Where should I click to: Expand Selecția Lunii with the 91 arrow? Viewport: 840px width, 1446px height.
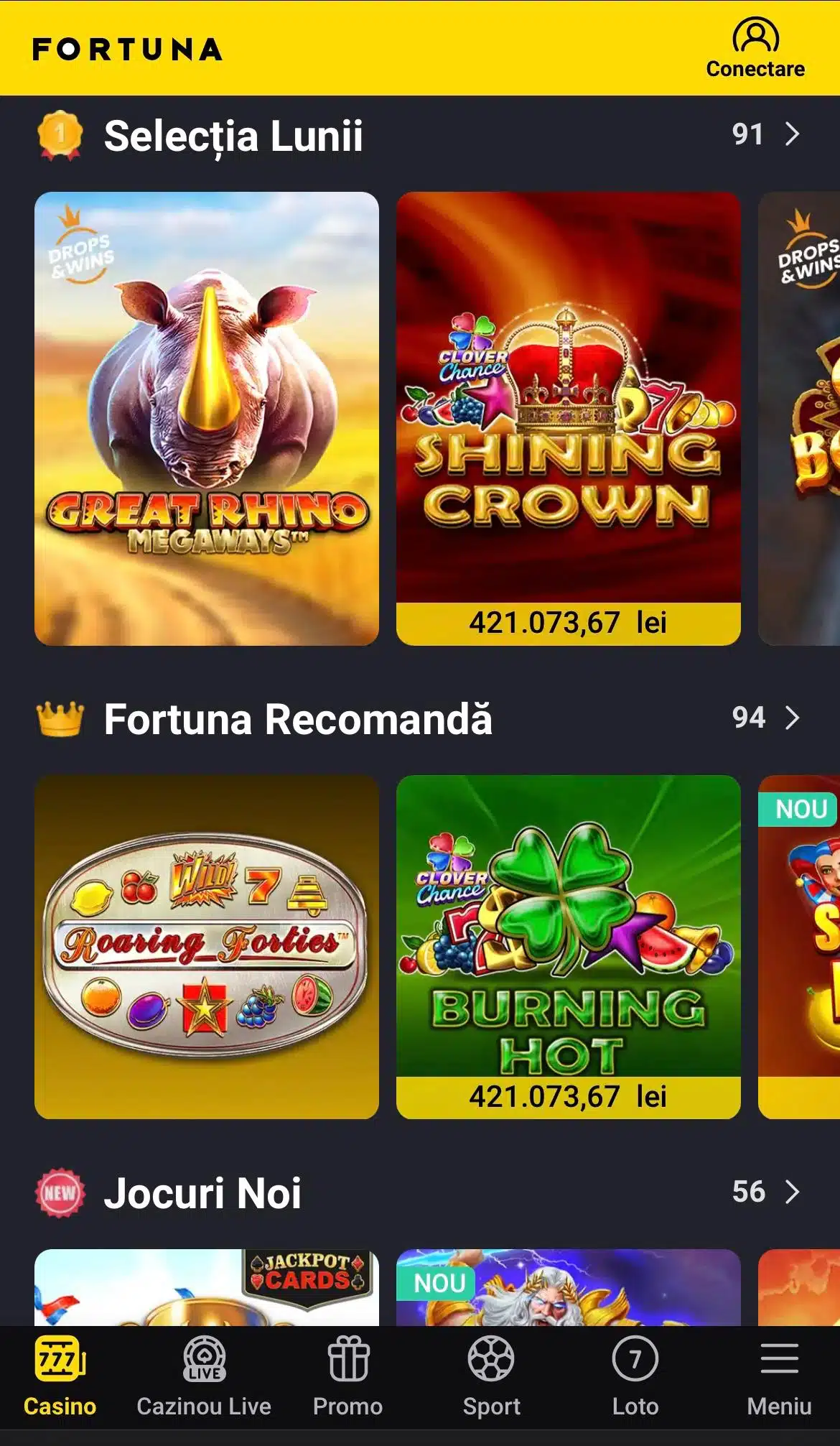(766, 134)
